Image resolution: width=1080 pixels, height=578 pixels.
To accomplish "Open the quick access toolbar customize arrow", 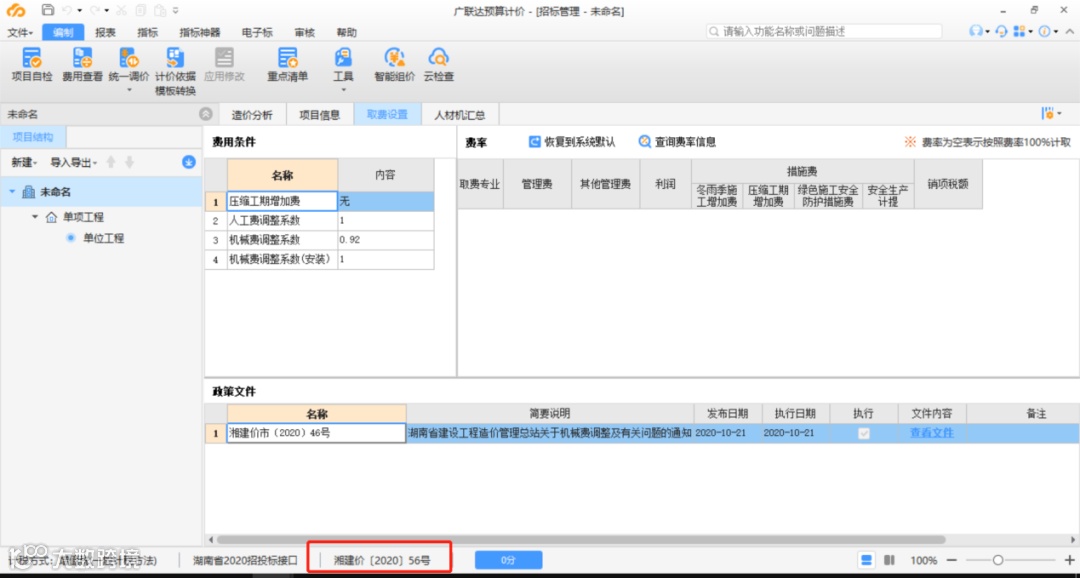I will click(176, 10).
